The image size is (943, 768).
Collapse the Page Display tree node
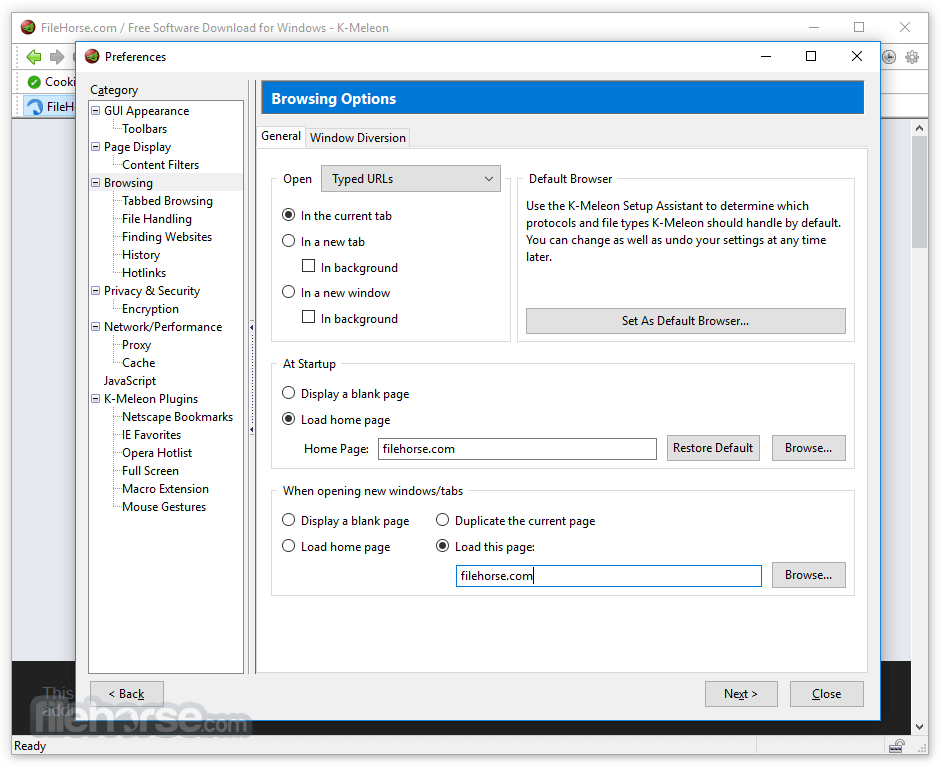(96, 147)
